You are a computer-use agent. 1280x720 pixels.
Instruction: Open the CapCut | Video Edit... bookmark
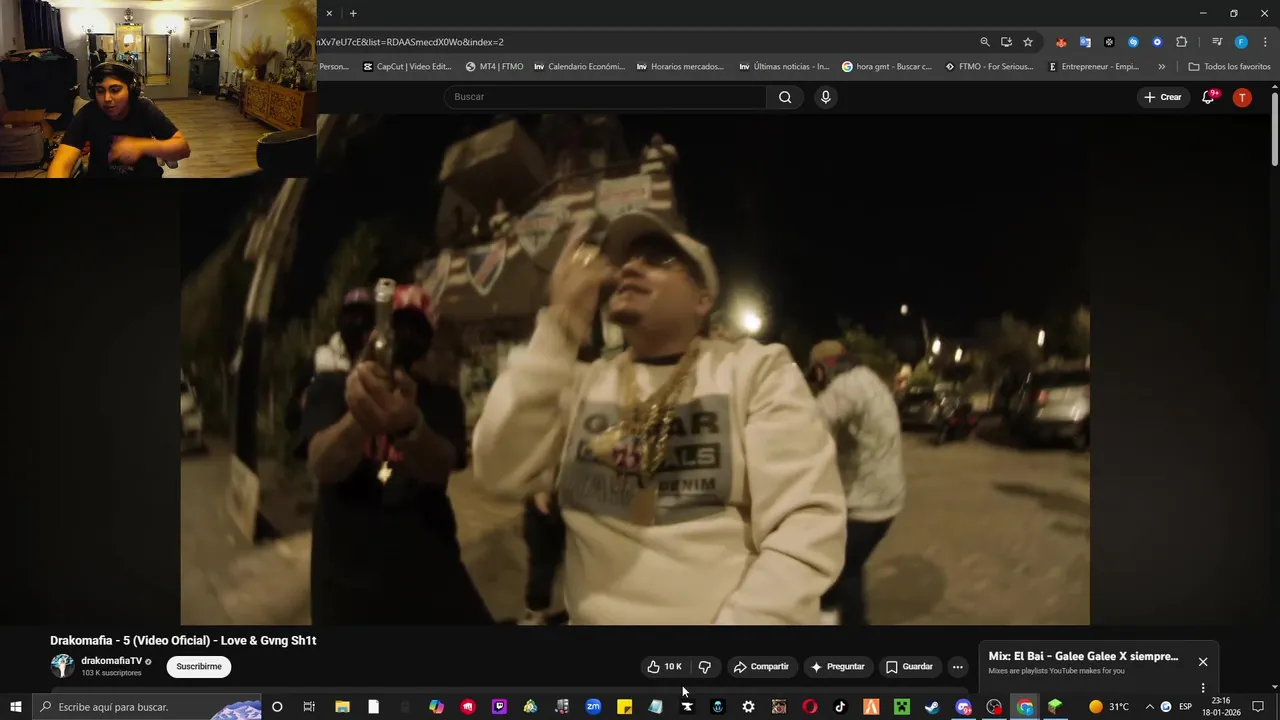pyautogui.click(x=407, y=67)
